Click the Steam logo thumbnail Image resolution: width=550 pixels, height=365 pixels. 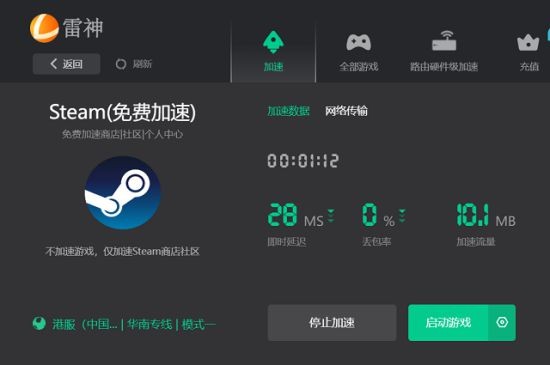(x=123, y=193)
